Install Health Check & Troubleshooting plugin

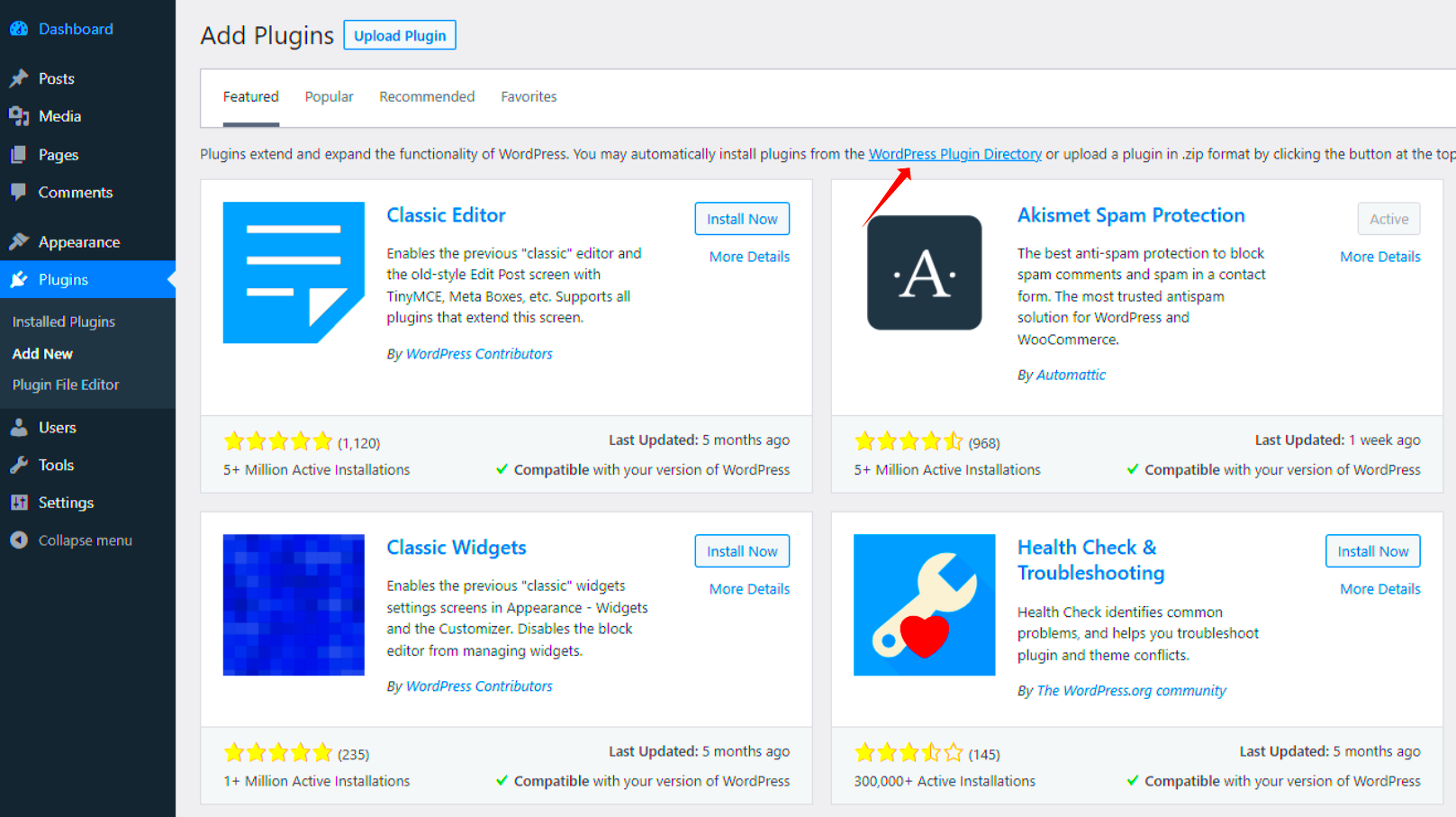pos(1372,551)
